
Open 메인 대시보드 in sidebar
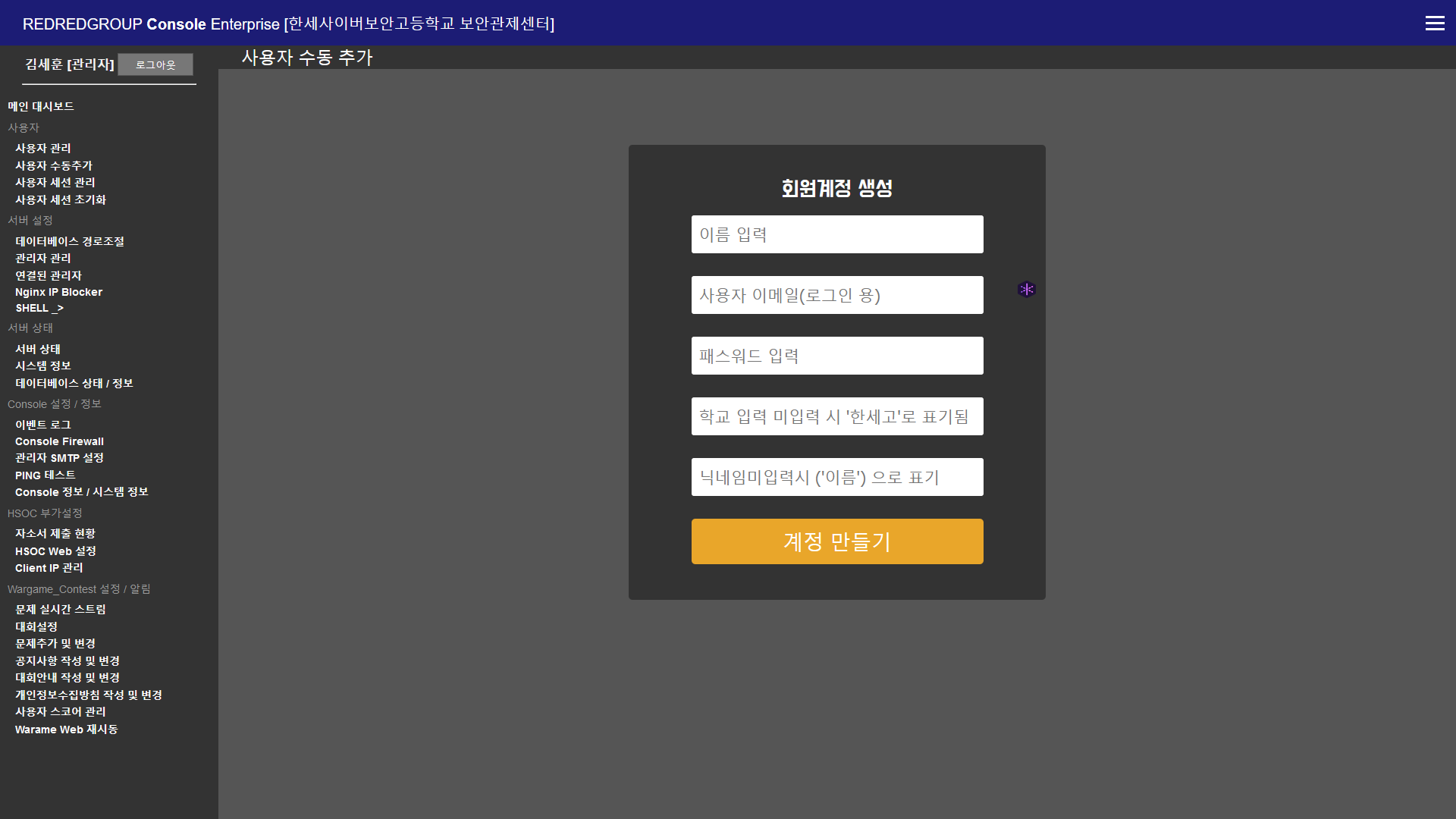tap(41, 107)
